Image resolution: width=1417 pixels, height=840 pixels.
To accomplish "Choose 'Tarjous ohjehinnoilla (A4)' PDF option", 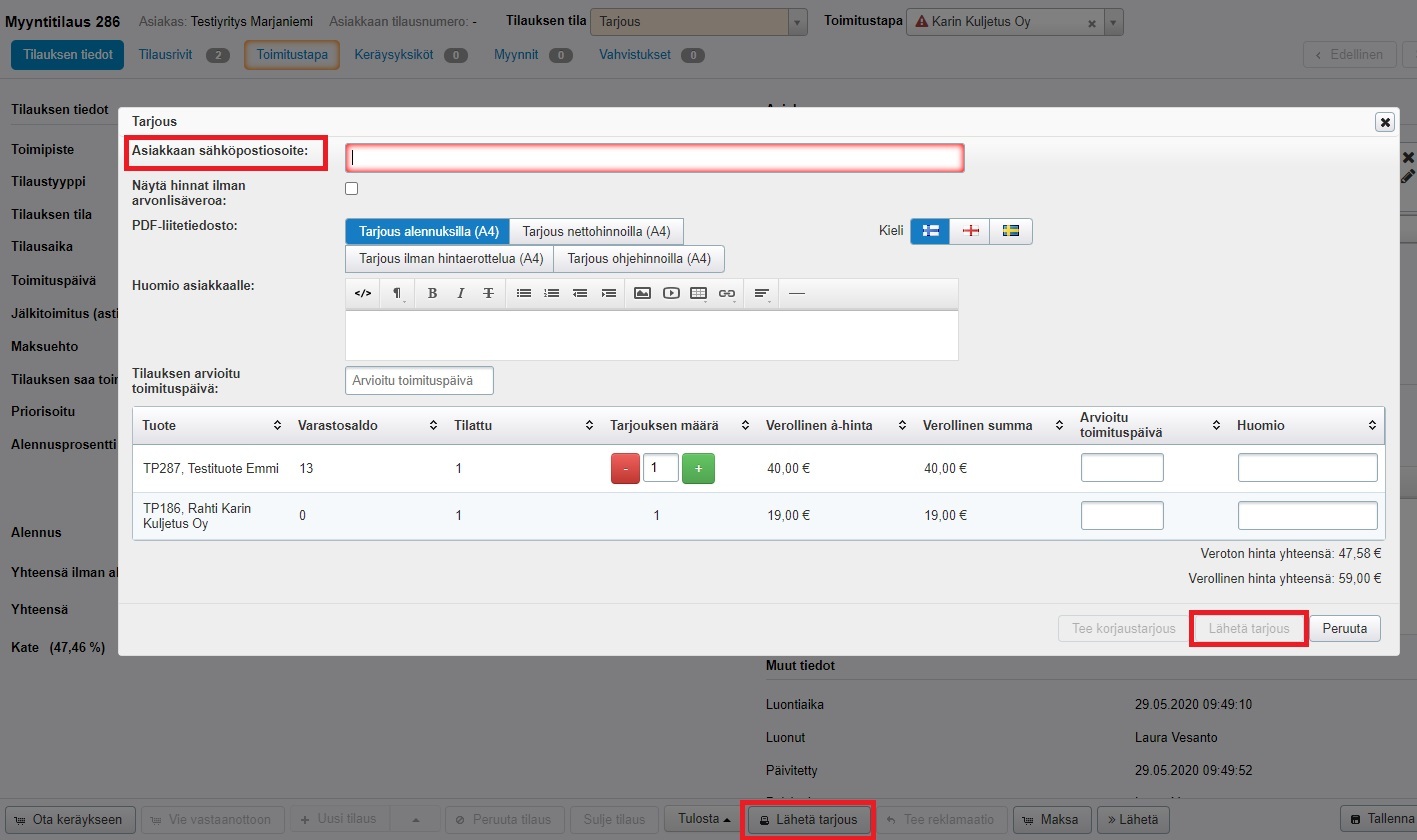I will [639, 258].
